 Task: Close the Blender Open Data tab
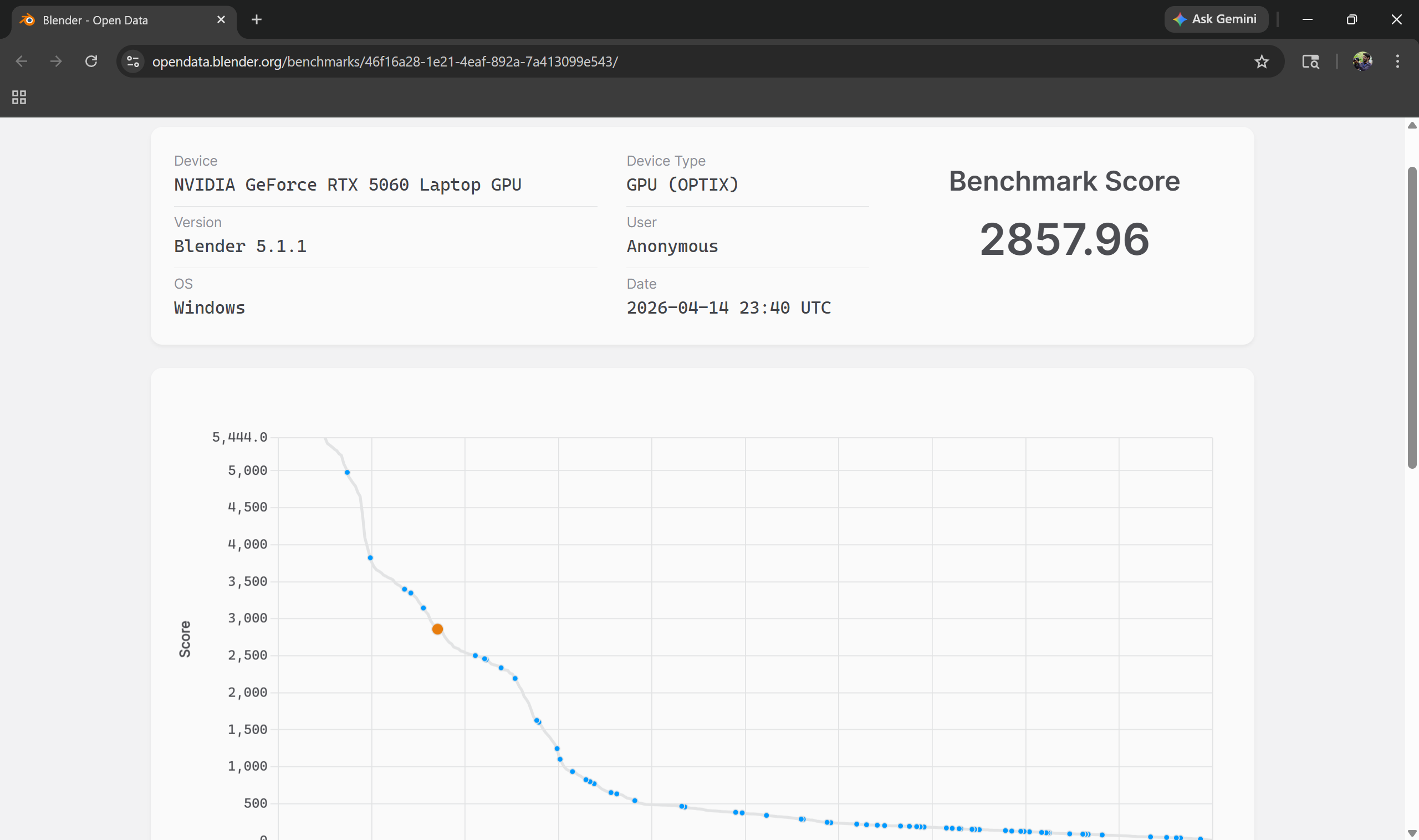tap(221, 20)
